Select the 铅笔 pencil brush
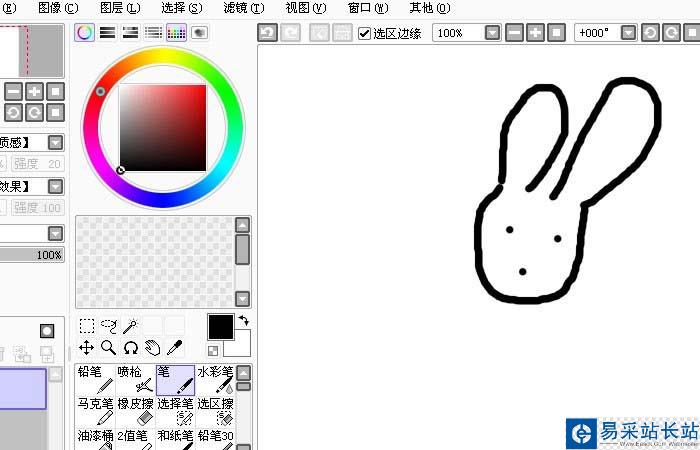This screenshot has width=700, height=450. click(x=96, y=380)
